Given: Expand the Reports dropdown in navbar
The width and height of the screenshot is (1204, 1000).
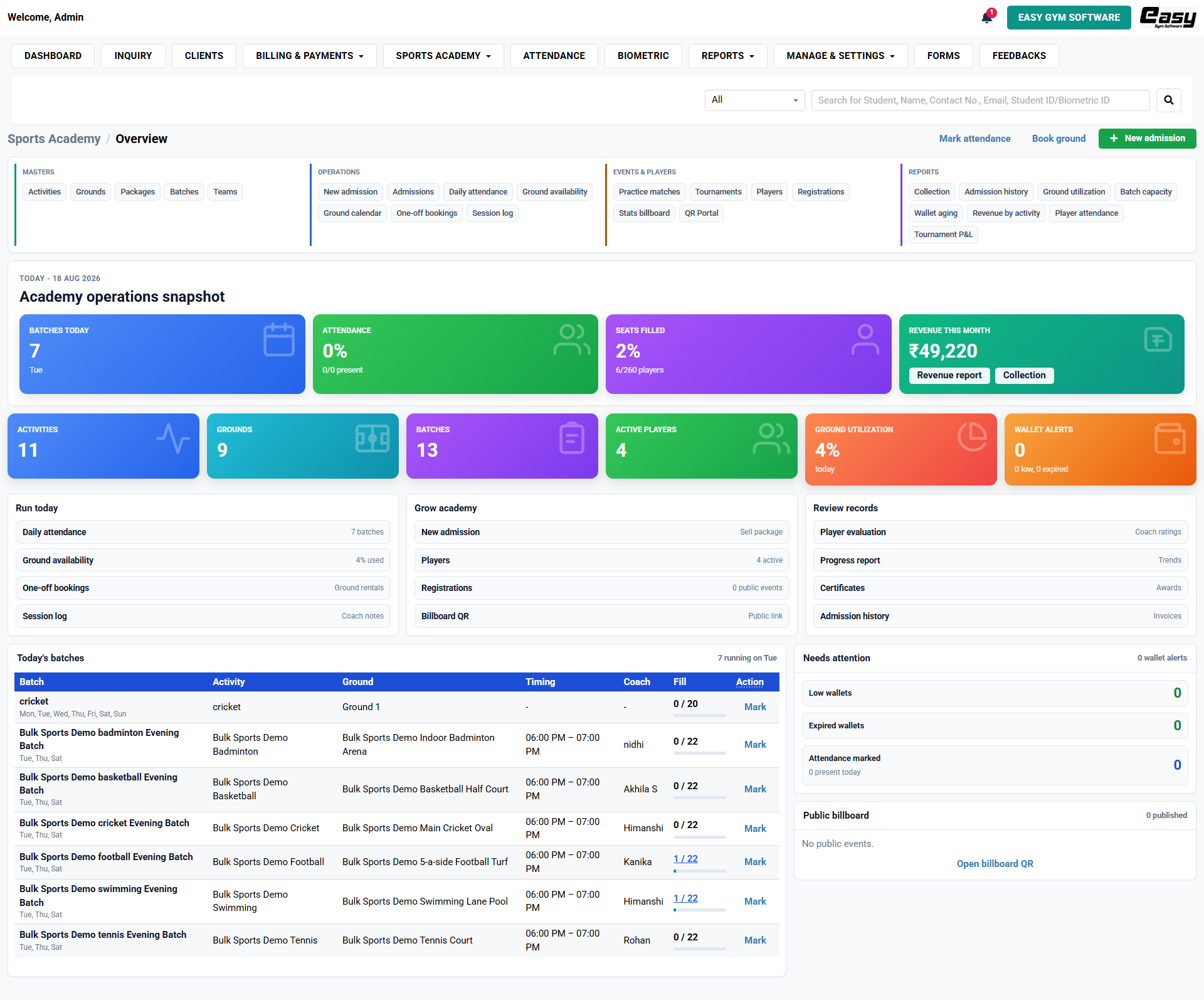Looking at the screenshot, I should tap(728, 56).
